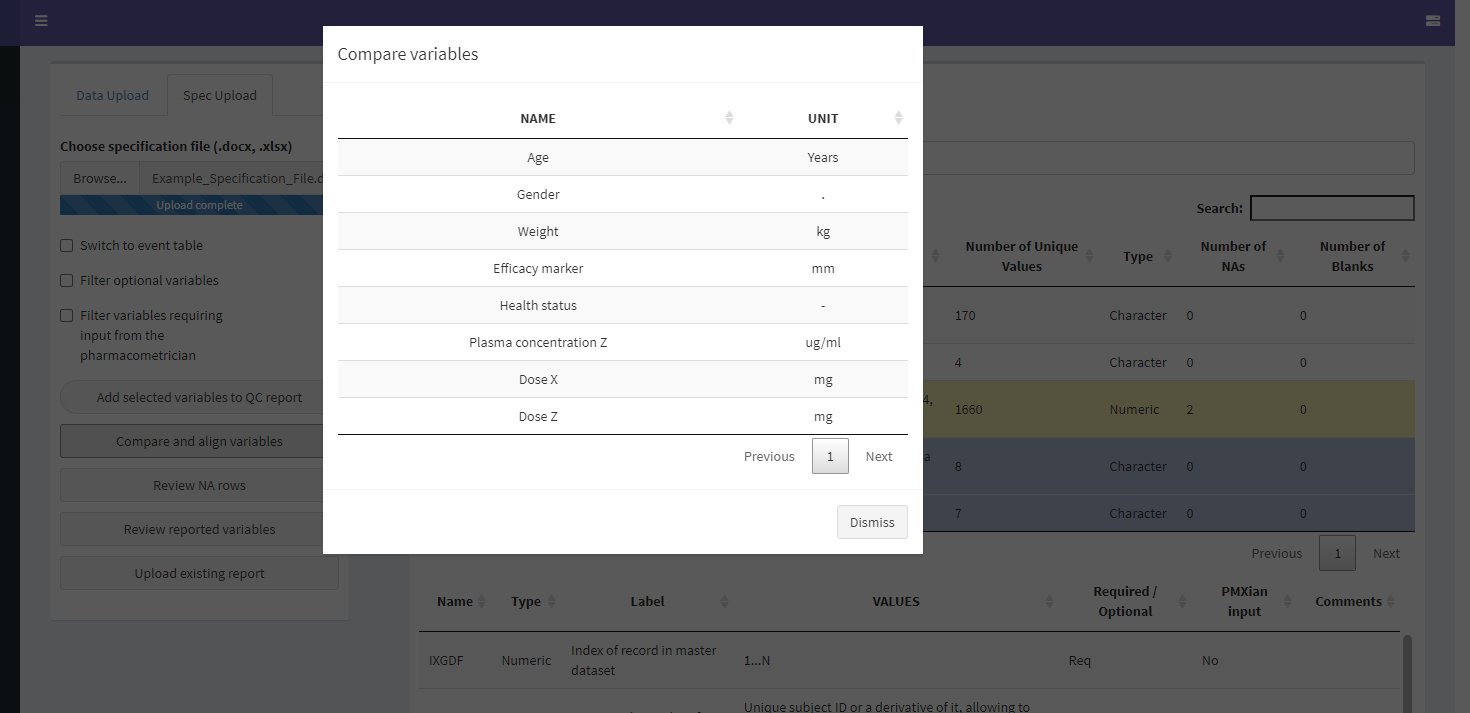Click the ug/ml unit cell
Image resolution: width=1470 pixels, height=713 pixels.
tap(823, 342)
